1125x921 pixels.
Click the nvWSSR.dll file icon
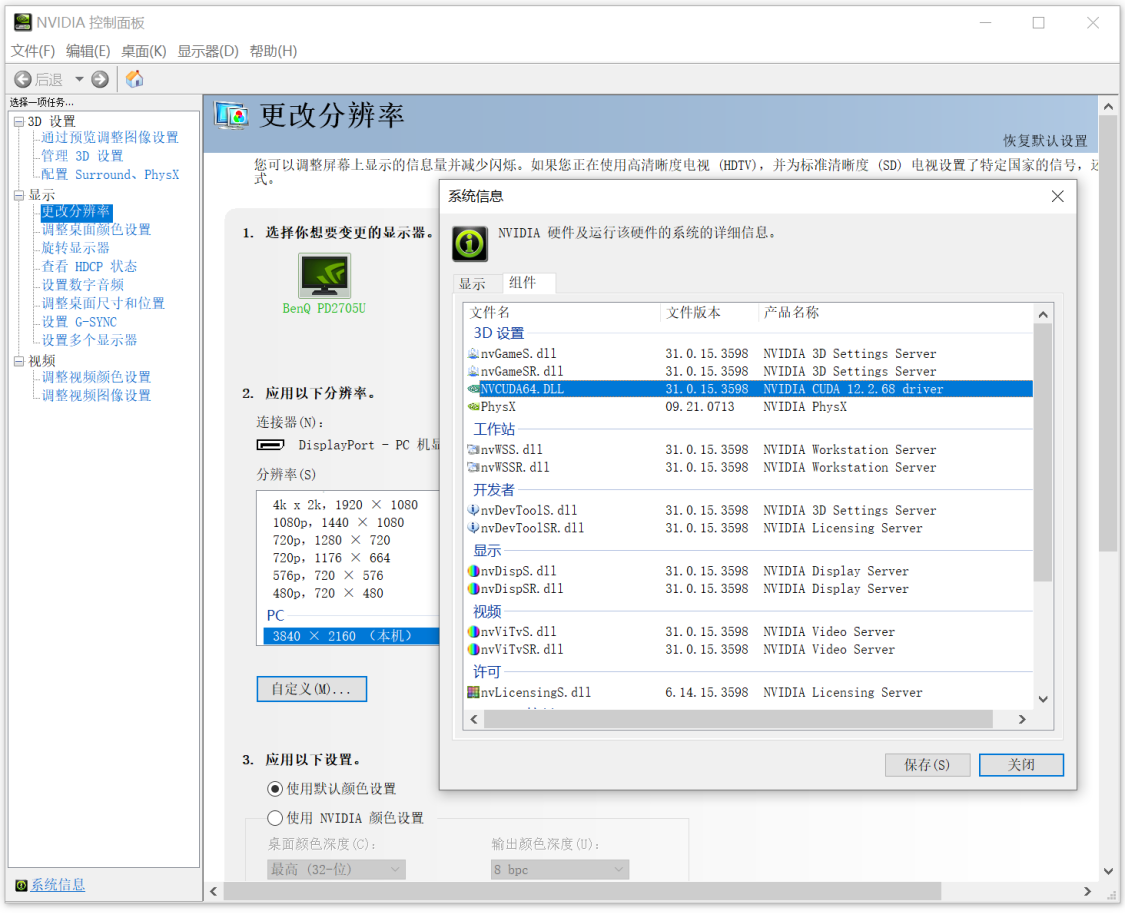click(474, 468)
